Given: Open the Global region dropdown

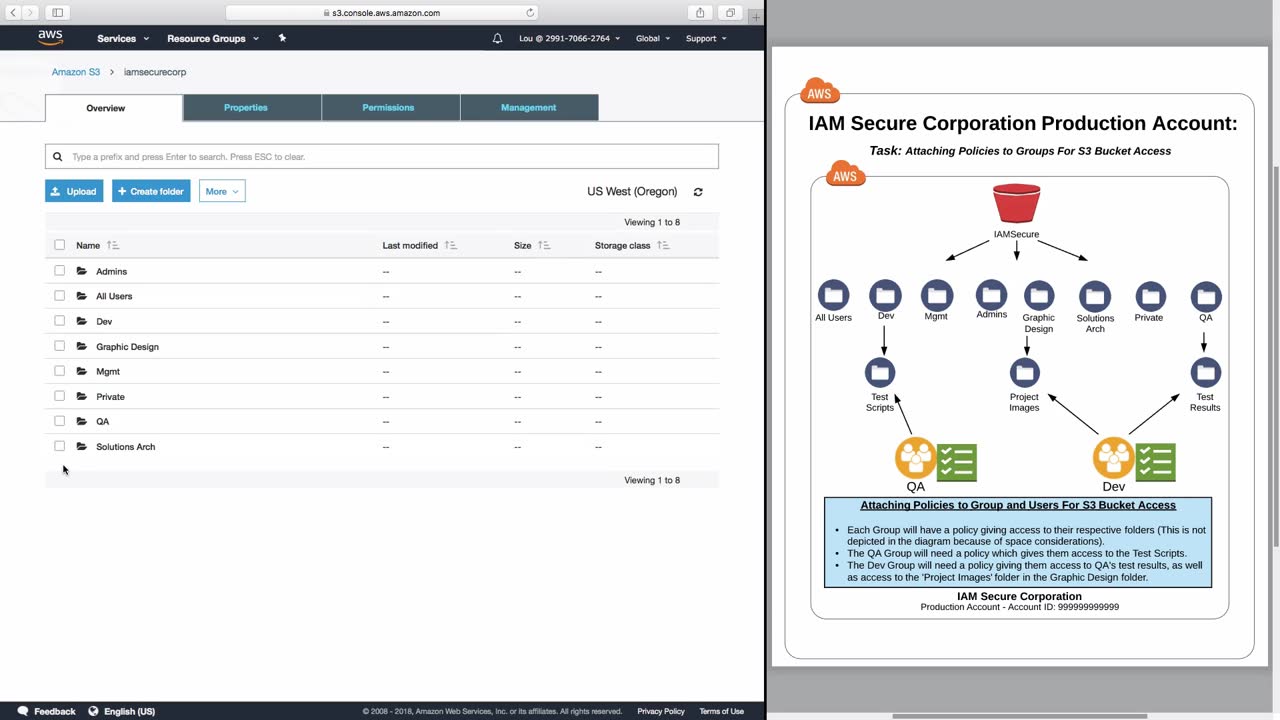Looking at the screenshot, I should tap(653, 38).
